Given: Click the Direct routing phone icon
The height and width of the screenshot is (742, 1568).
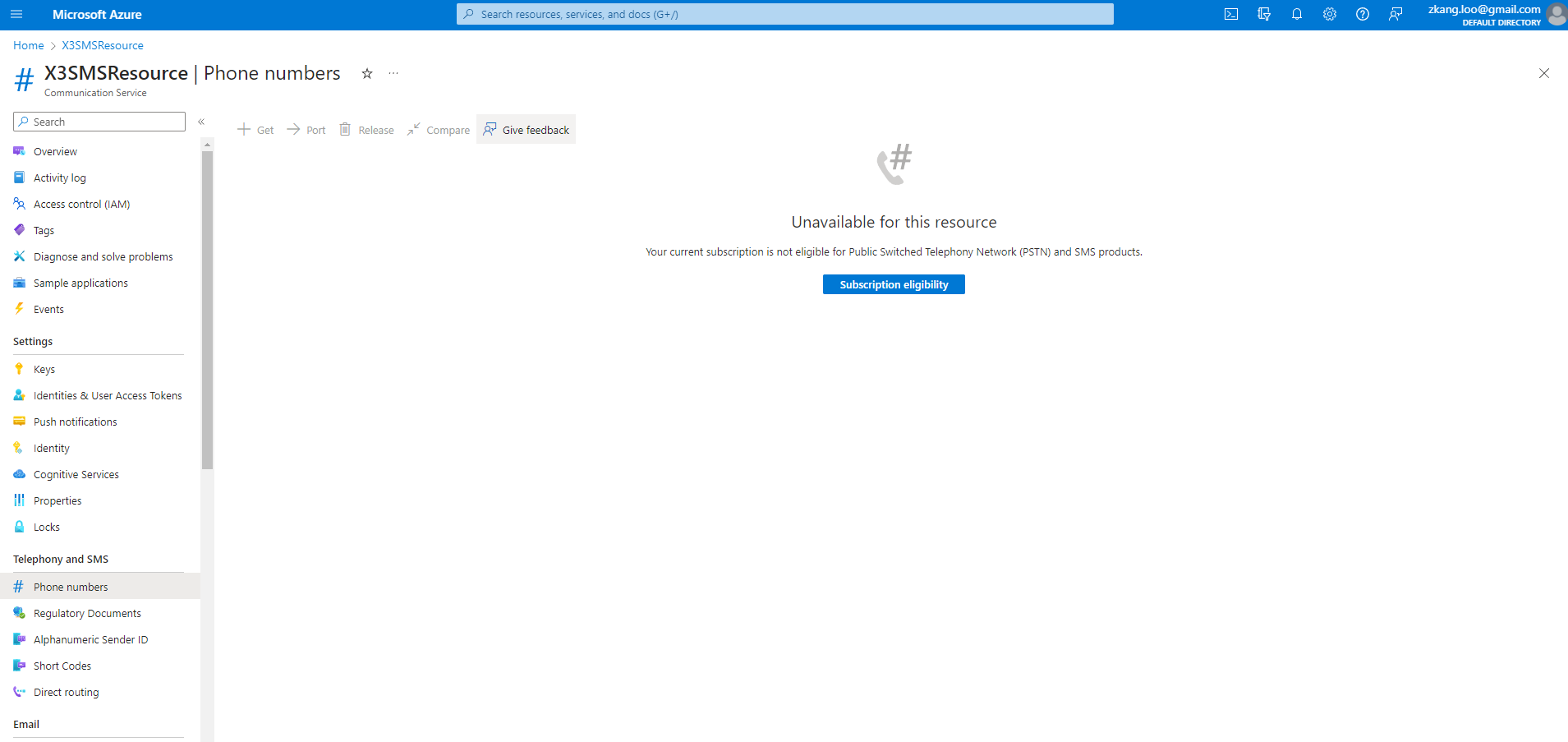Looking at the screenshot, I should pyautogui.click(x=19, y=692).
